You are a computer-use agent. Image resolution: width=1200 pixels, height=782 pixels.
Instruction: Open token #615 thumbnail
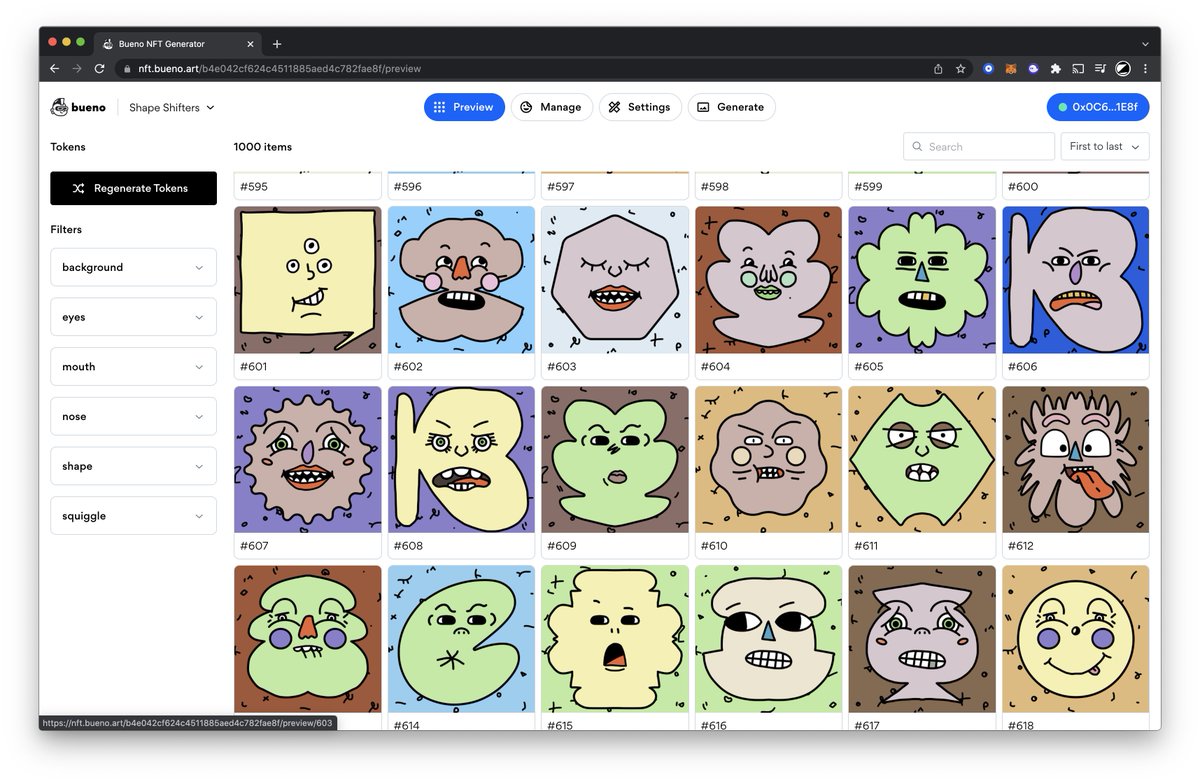615,639
